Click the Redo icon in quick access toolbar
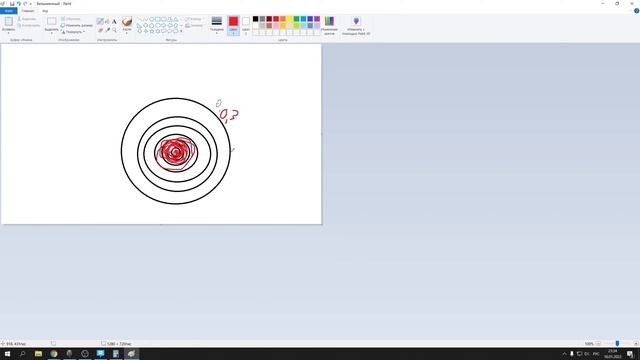This screenshot has height=360, width=640. 25,4
